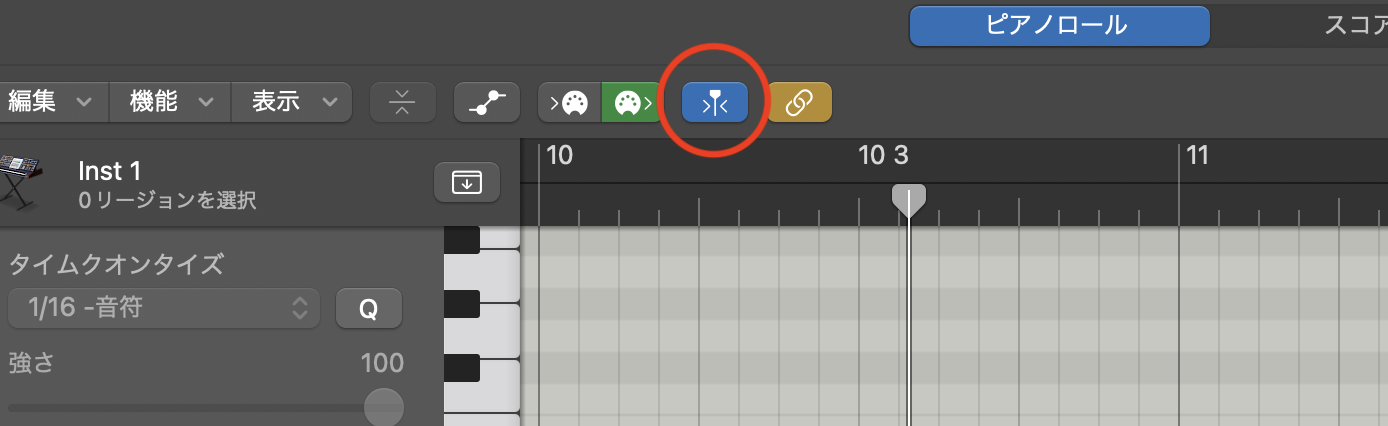Screen dimensions: 1388x426
Task: Click the download-arrow button beside Inst 1
Action: [x=466, y=182]
